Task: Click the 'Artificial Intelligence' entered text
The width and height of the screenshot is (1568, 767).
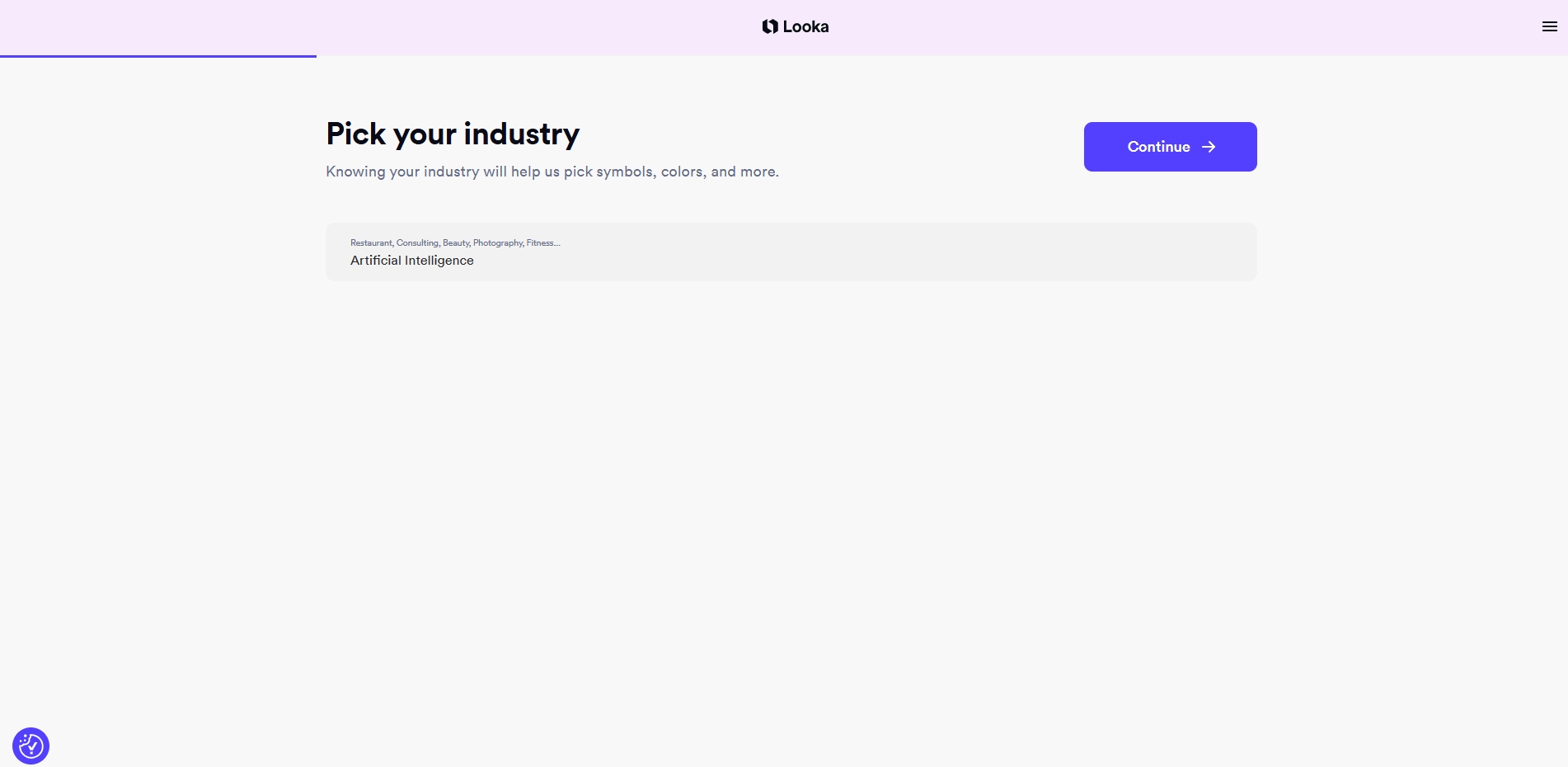Action: point(411,261)
